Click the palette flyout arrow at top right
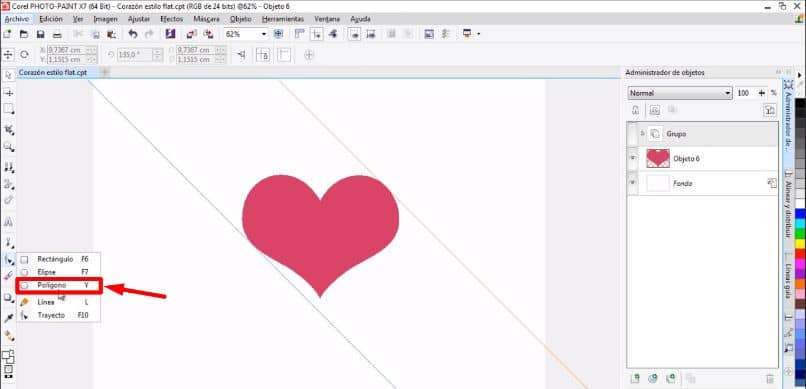Image resolution: width=806 pixels, height=389 pixels. (x=800, y=76)
